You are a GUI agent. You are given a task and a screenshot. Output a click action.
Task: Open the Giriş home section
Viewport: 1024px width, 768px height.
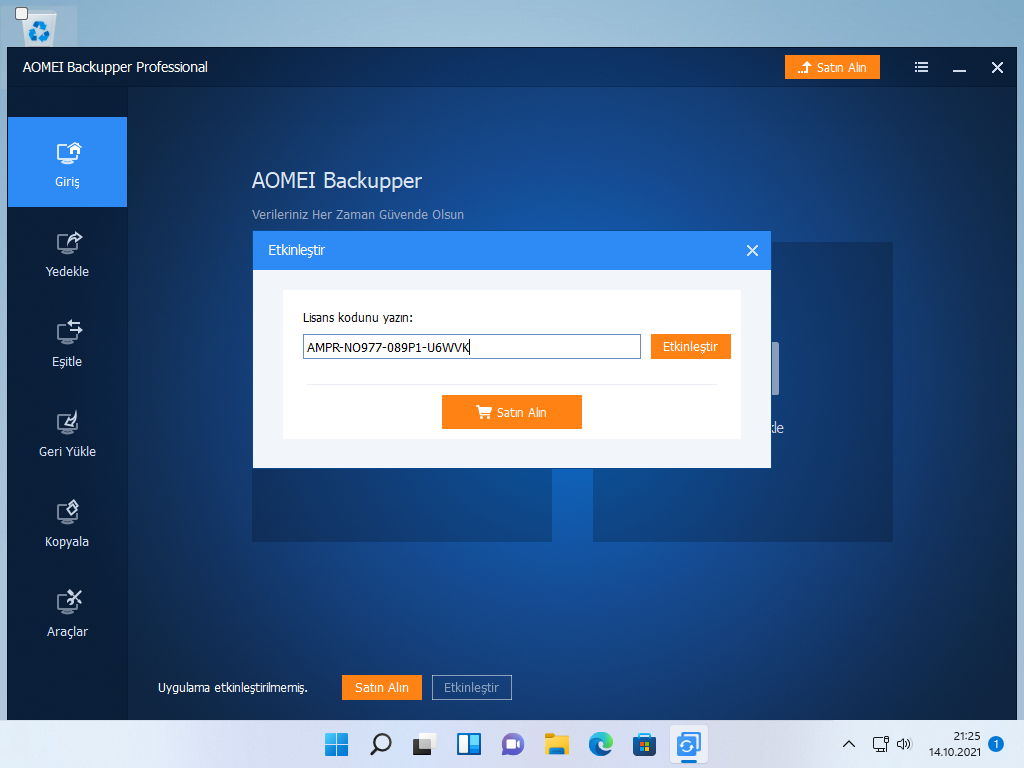tap(67, 162)
